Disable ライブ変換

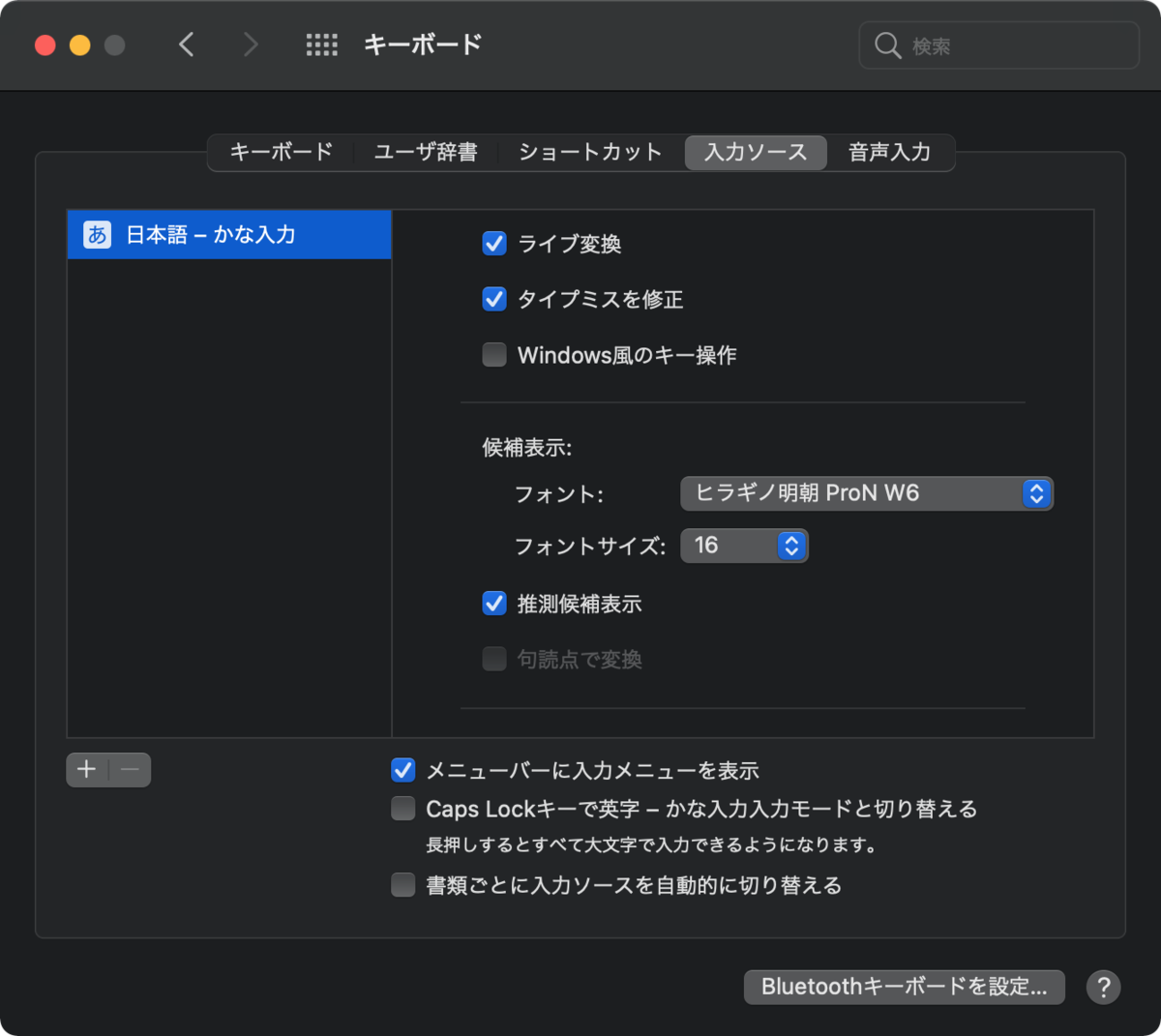point(494,244)
